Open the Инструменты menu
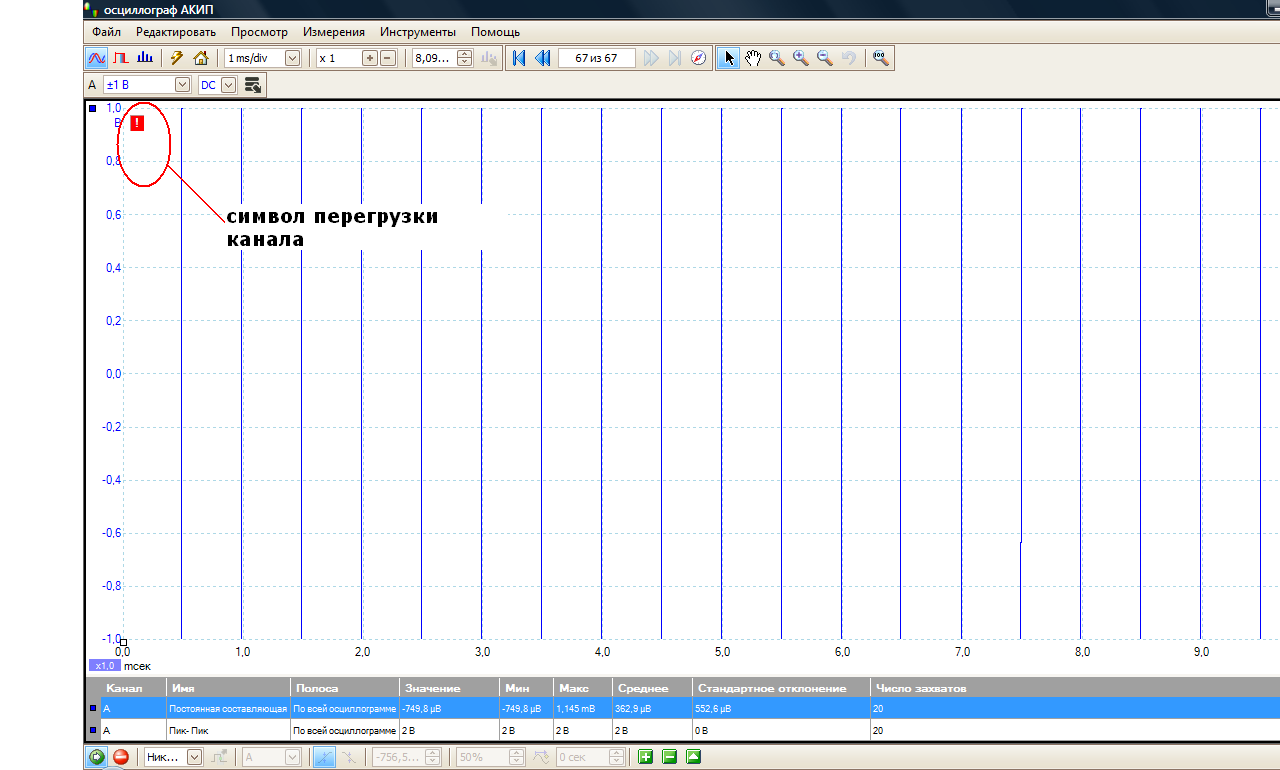Viewport: 1280px width, 770px height. click(417, 32)
